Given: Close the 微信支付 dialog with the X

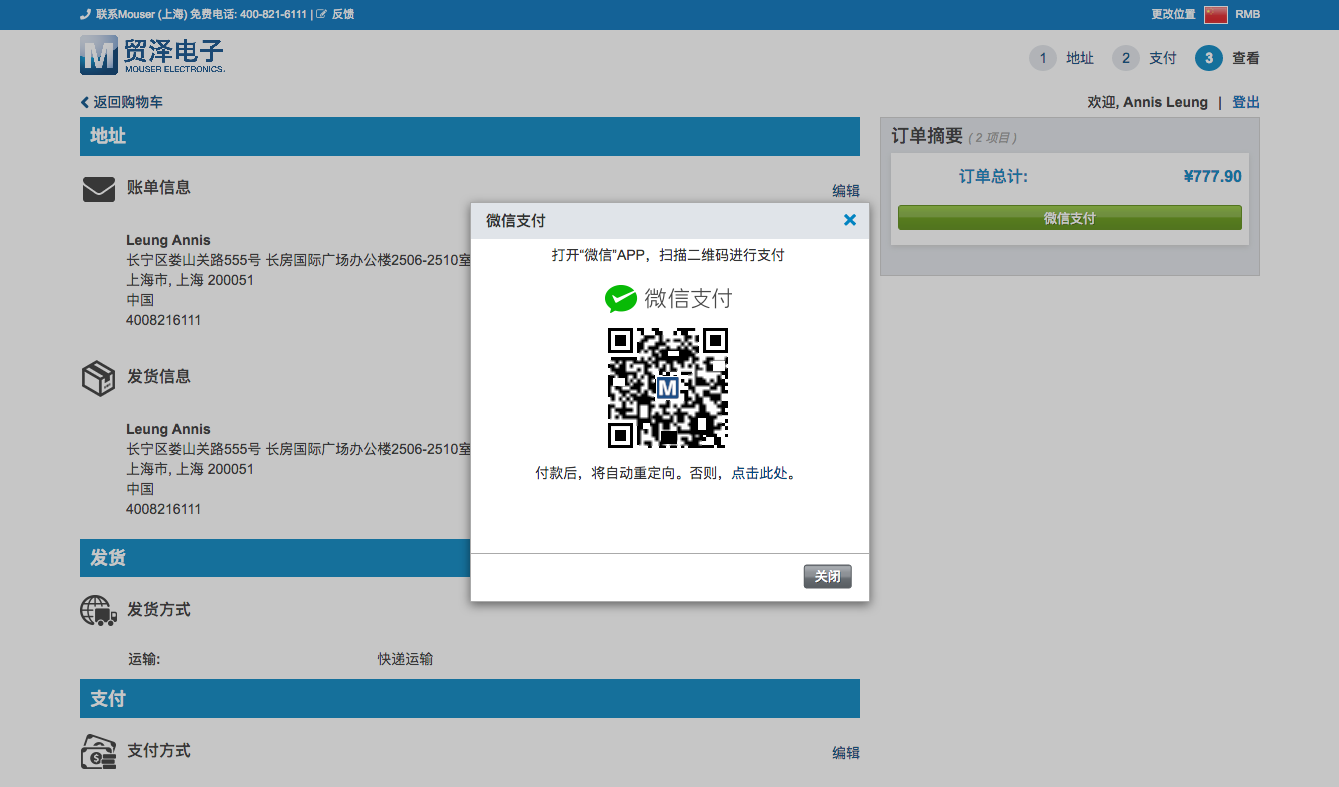Looking at the screenshot, I should [x=849, y=220].
